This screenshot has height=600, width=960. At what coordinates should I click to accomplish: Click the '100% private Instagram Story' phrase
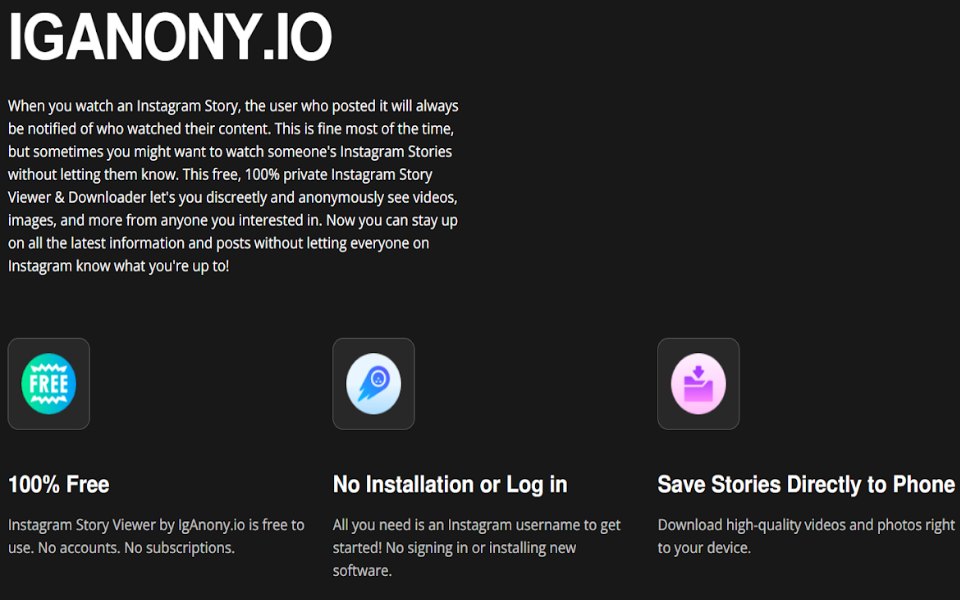coord(339,174)
